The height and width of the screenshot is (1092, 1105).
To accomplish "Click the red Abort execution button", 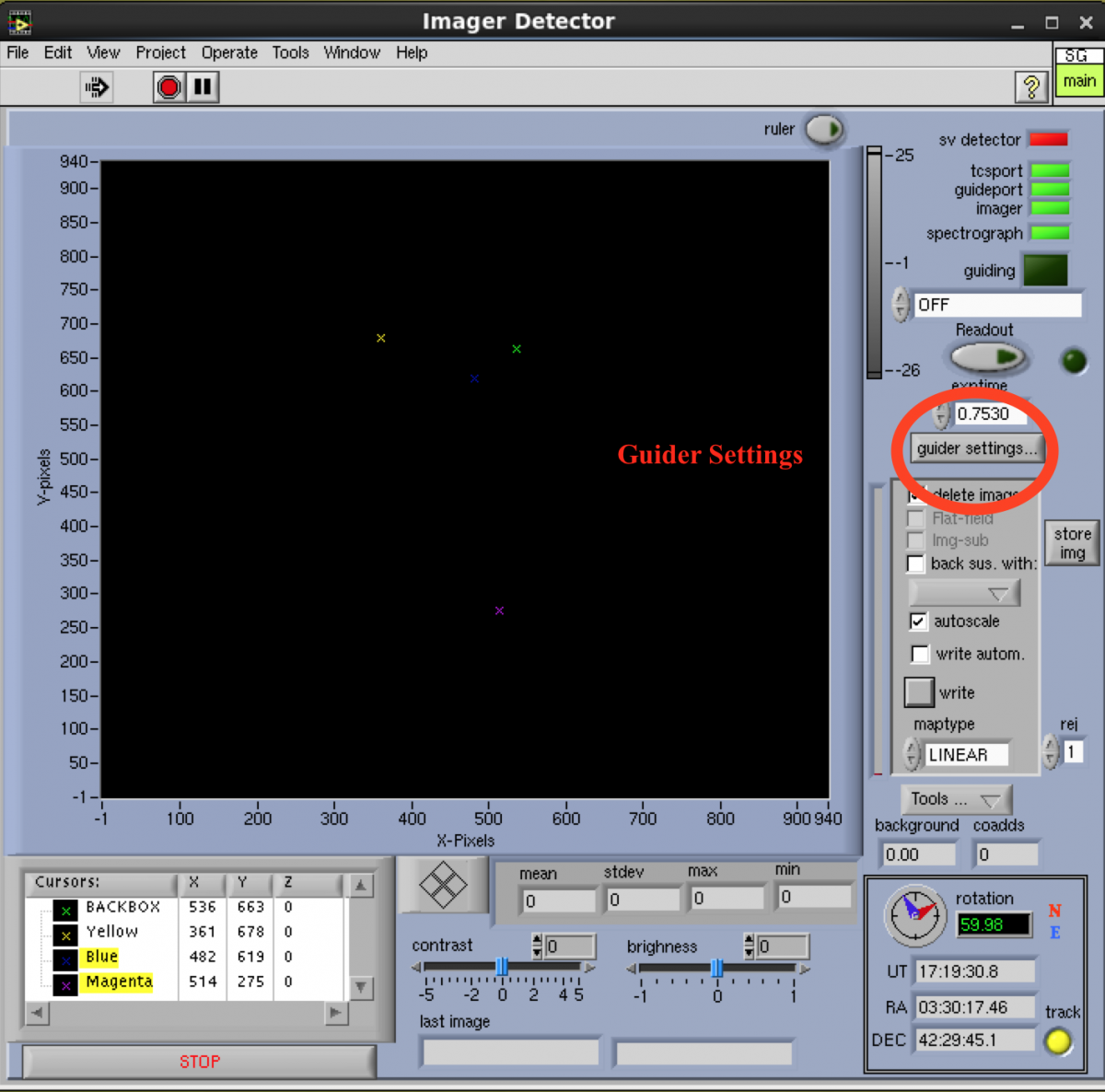I will coord(169,87).
